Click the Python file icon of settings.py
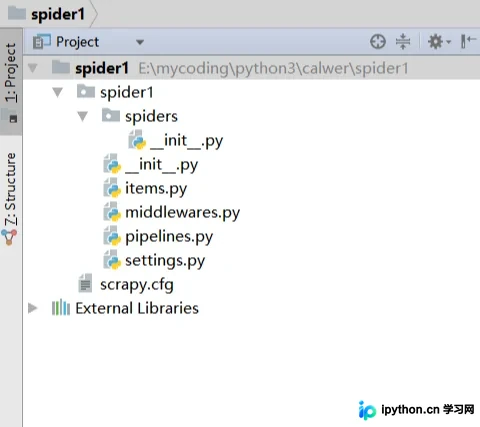The image size is (480, 427). (112, 261)
